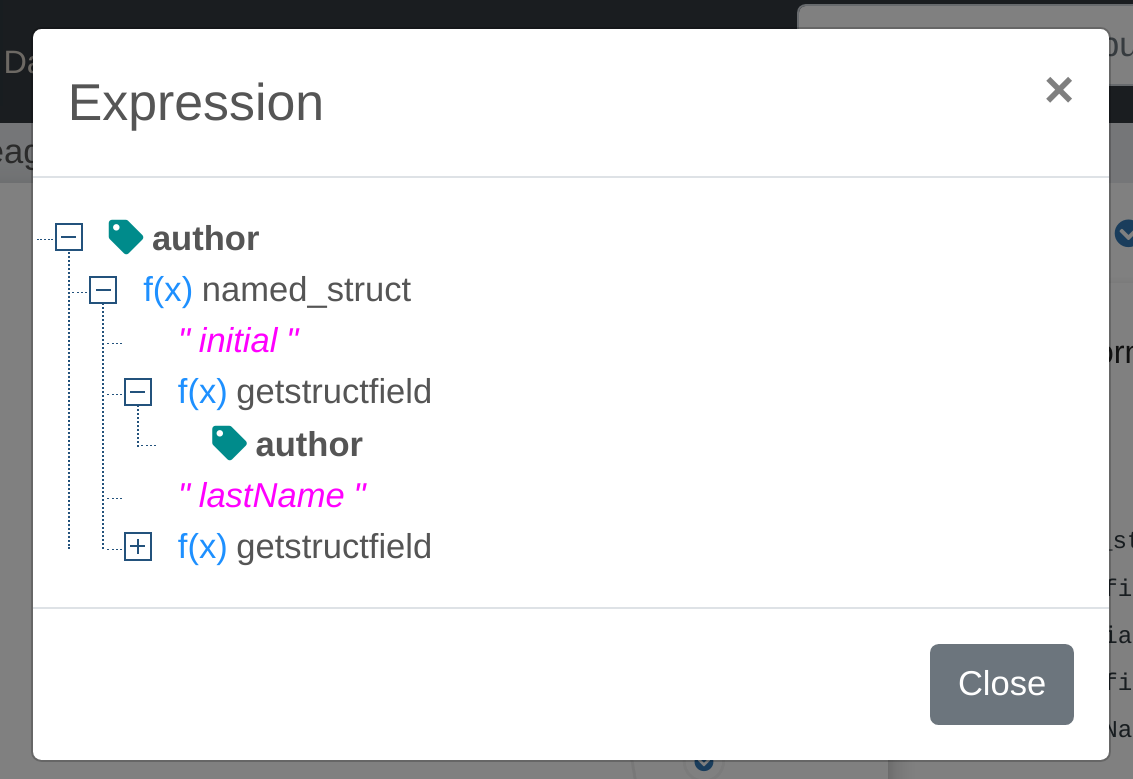
Task: Click the tag icon beside top-level author node
Action: click(124, 237)
